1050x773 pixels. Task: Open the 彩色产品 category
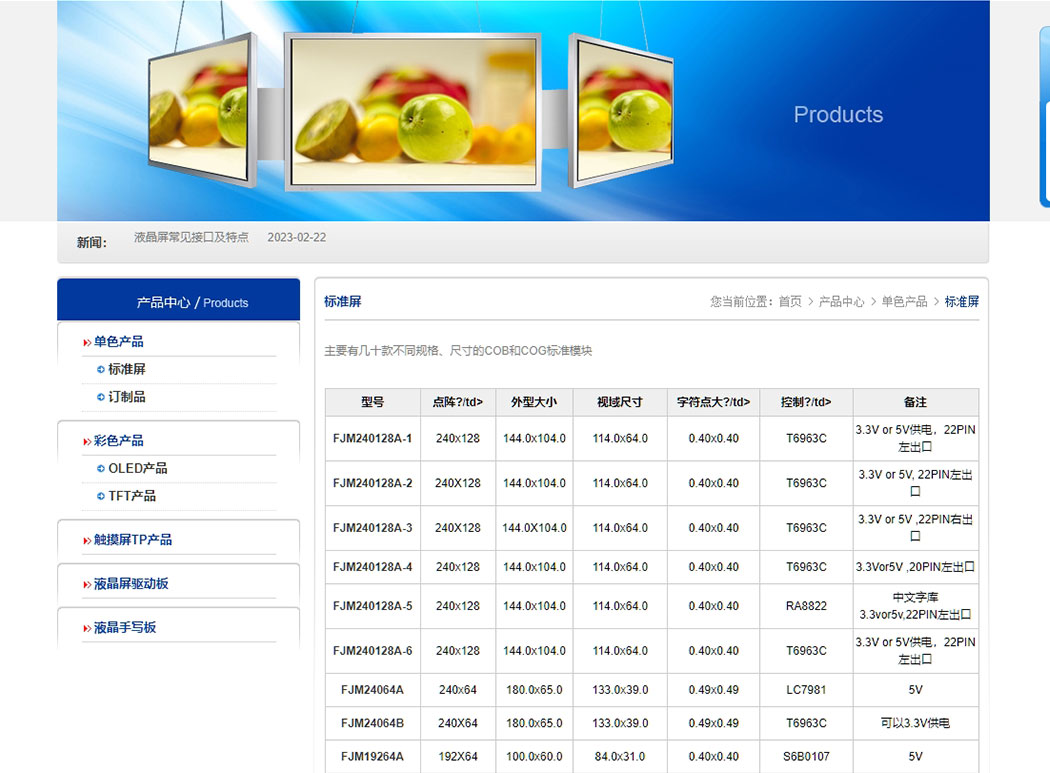coord(119,441)
